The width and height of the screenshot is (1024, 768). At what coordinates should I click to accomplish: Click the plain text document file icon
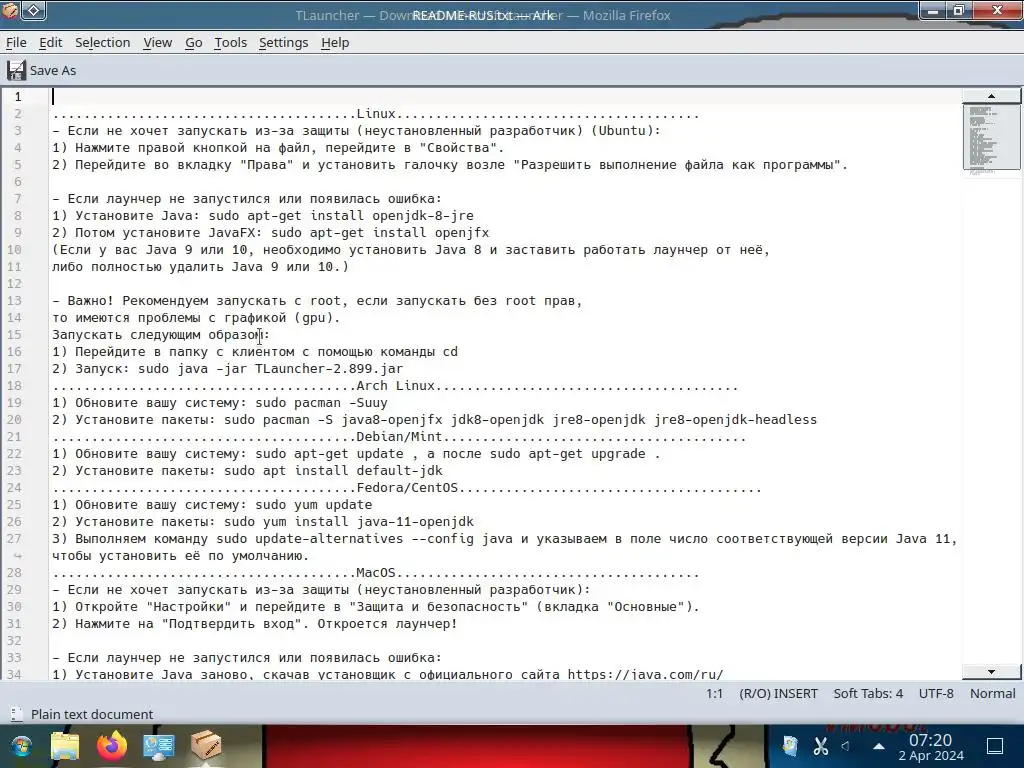17,714
